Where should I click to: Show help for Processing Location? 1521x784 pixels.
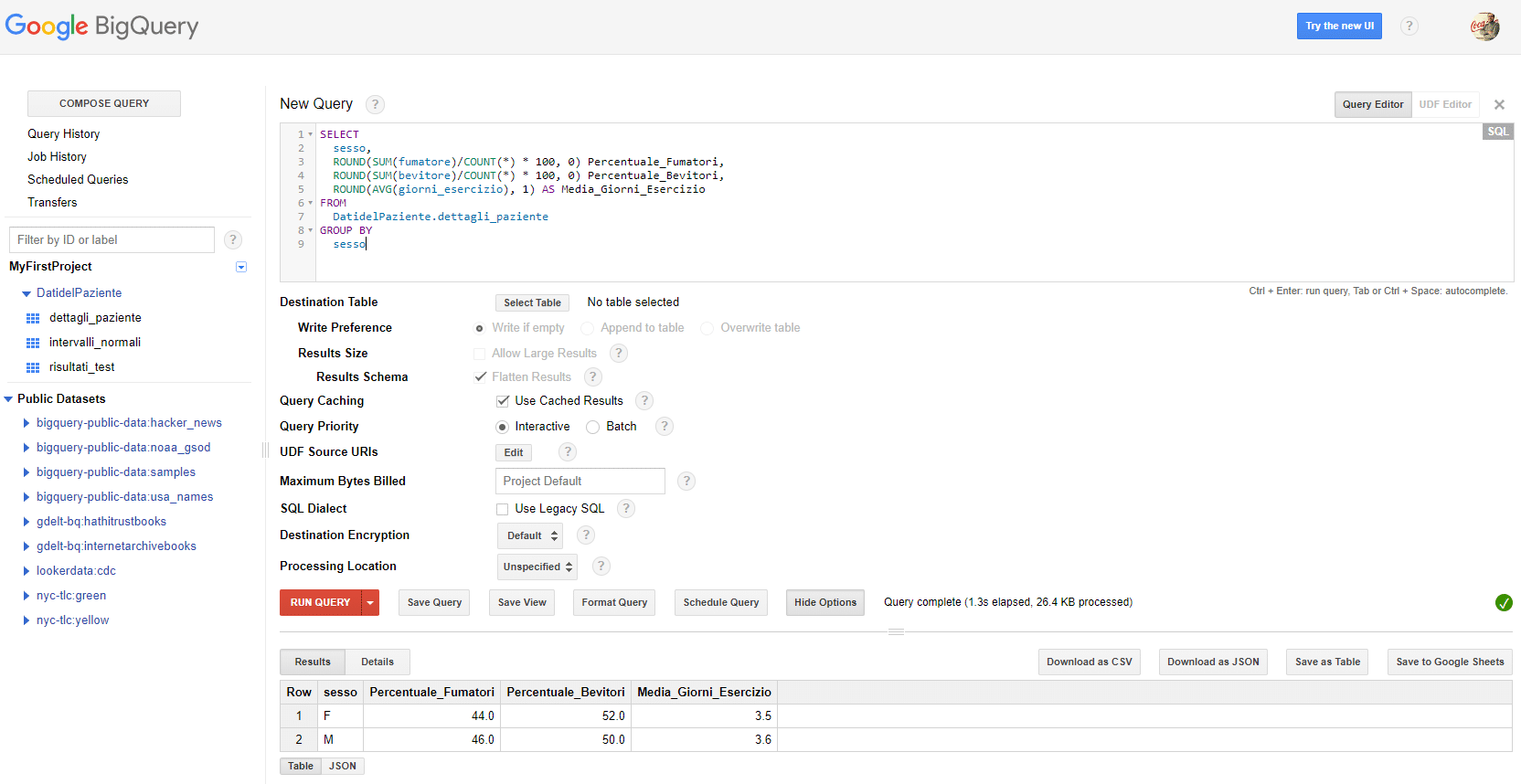coord(601,566)
